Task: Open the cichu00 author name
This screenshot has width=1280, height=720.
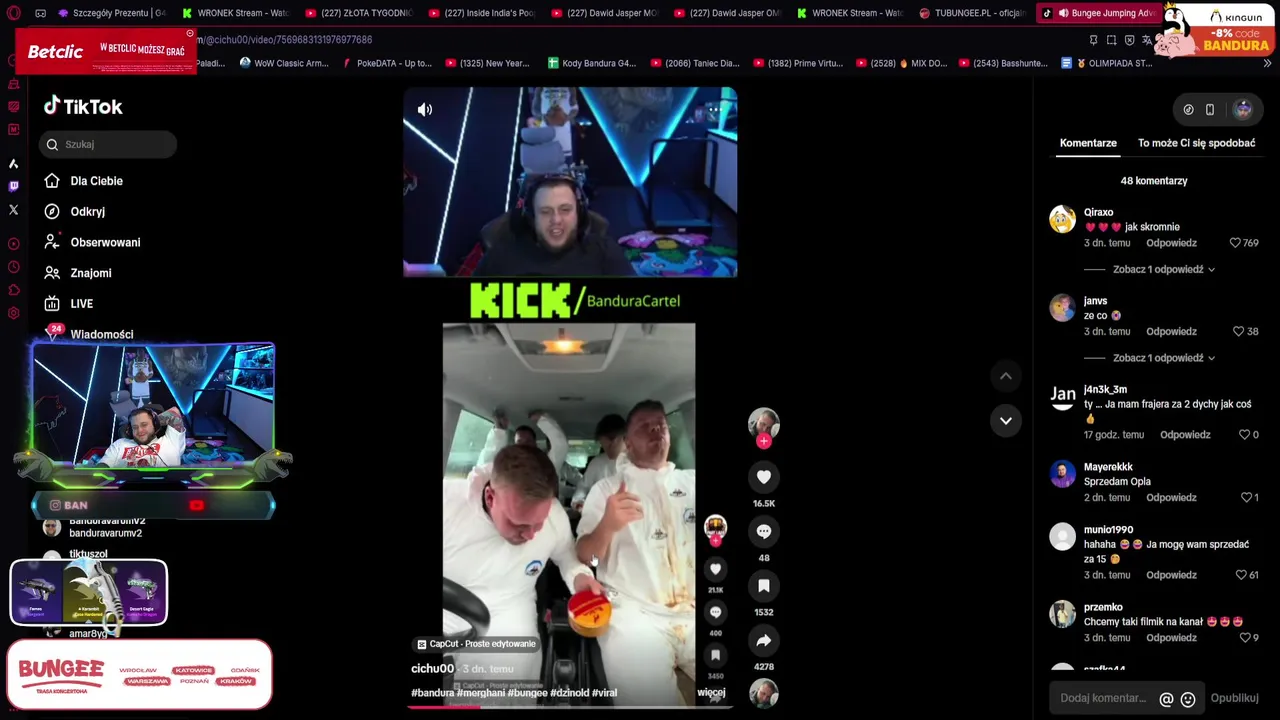Action: pyautogui.click(x=432, y=668)
